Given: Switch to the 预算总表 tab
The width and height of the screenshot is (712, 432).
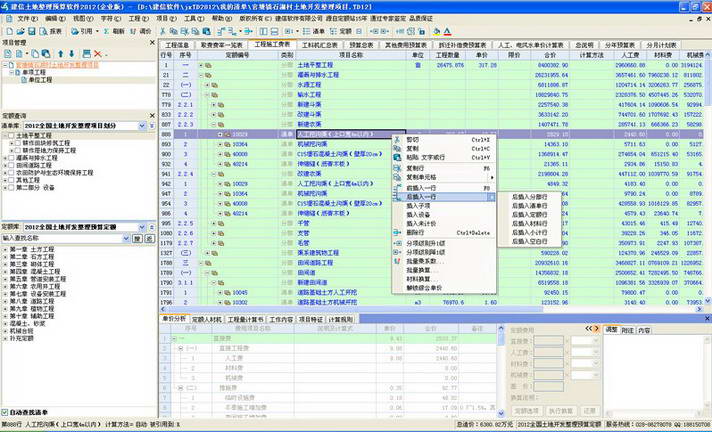Looking at the screenshot, I should [361, 45].
